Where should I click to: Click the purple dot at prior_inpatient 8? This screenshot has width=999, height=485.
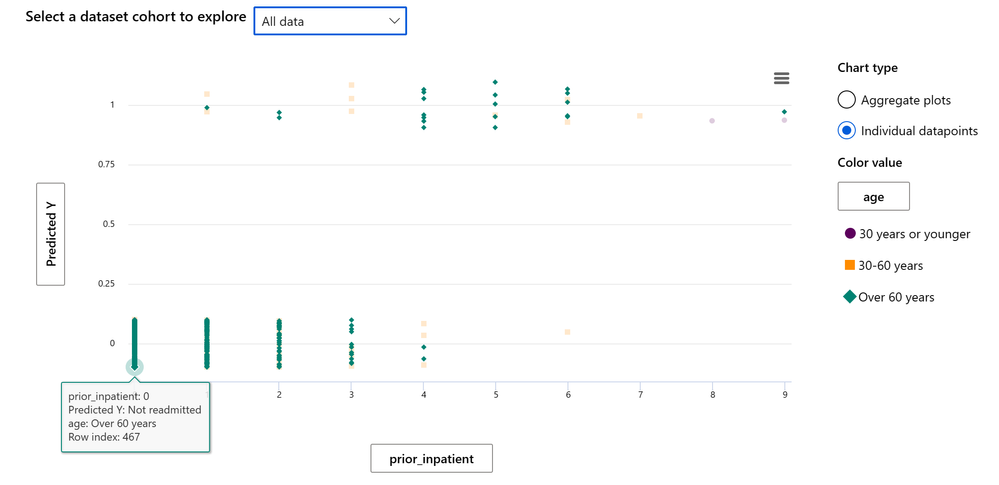[712, 120]
